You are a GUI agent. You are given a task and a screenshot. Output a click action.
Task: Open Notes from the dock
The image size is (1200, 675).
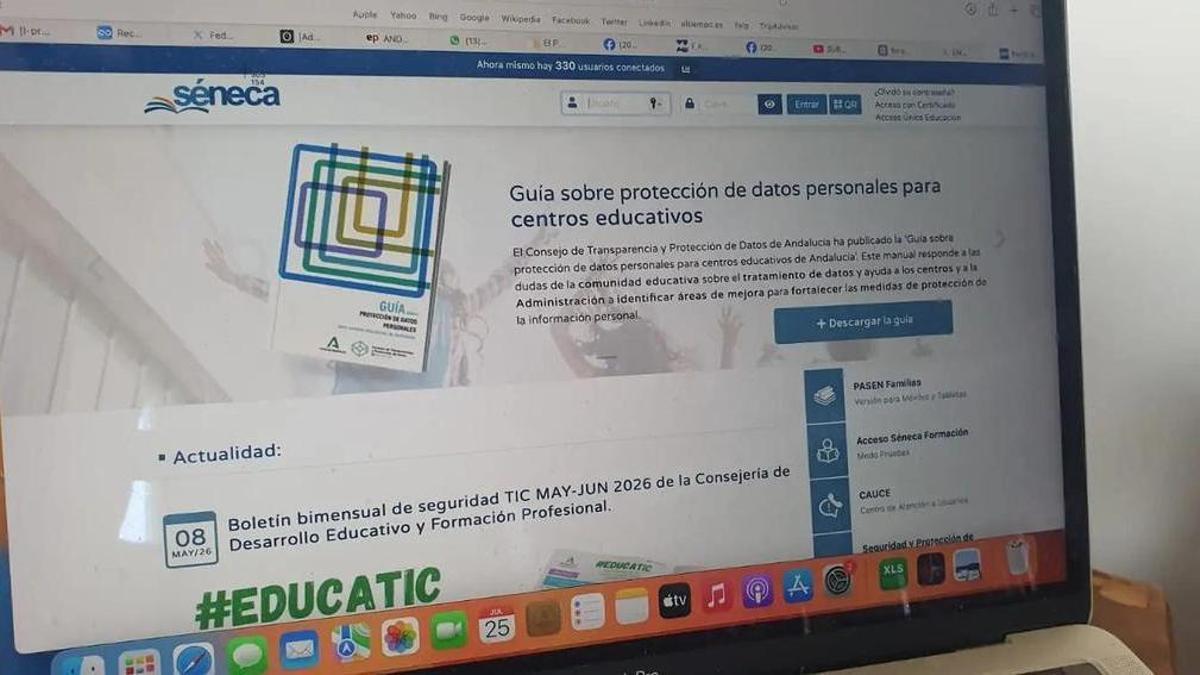tap(632, 606)
